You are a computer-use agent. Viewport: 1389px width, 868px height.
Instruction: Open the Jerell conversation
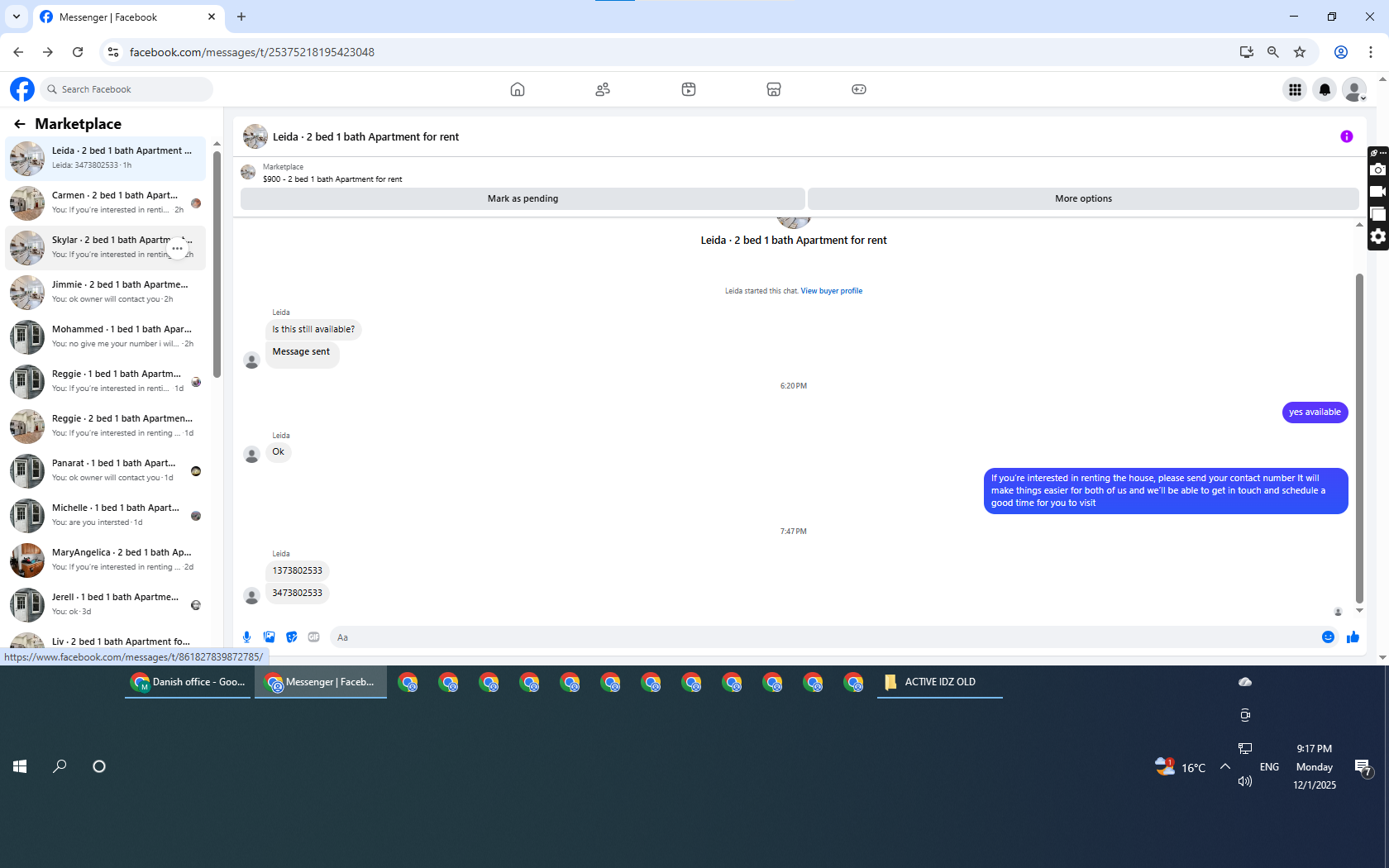click(106, 604)
